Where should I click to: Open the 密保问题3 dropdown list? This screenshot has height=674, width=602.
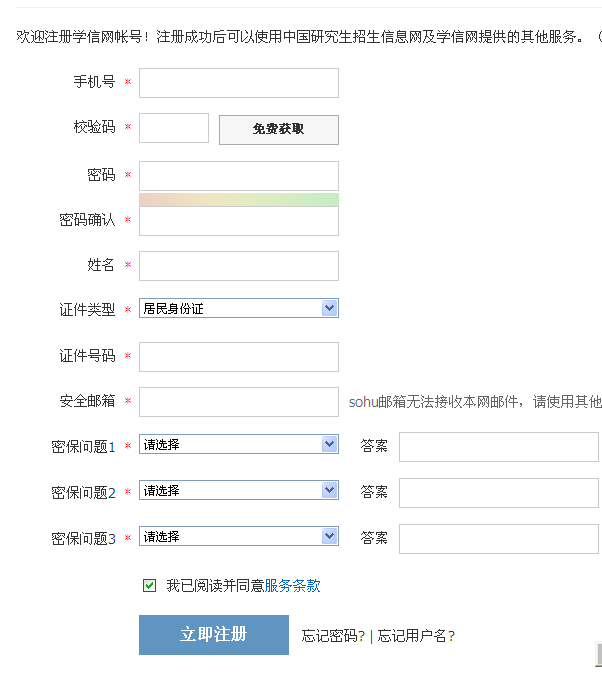pyautogui.click(x=239, y=536)
